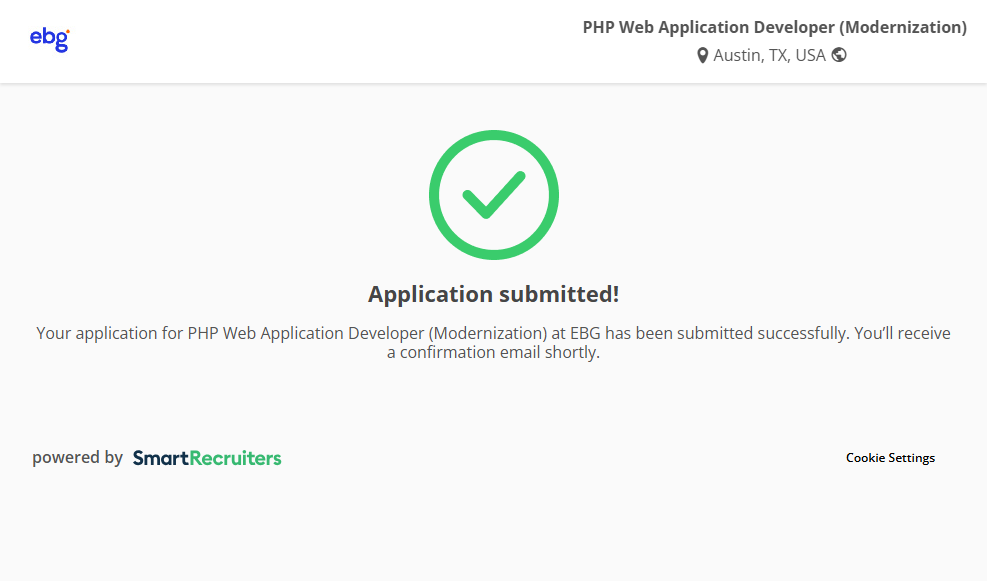Click the Application submitted! heading
The image size is (987, 581).
coord(493,294)
